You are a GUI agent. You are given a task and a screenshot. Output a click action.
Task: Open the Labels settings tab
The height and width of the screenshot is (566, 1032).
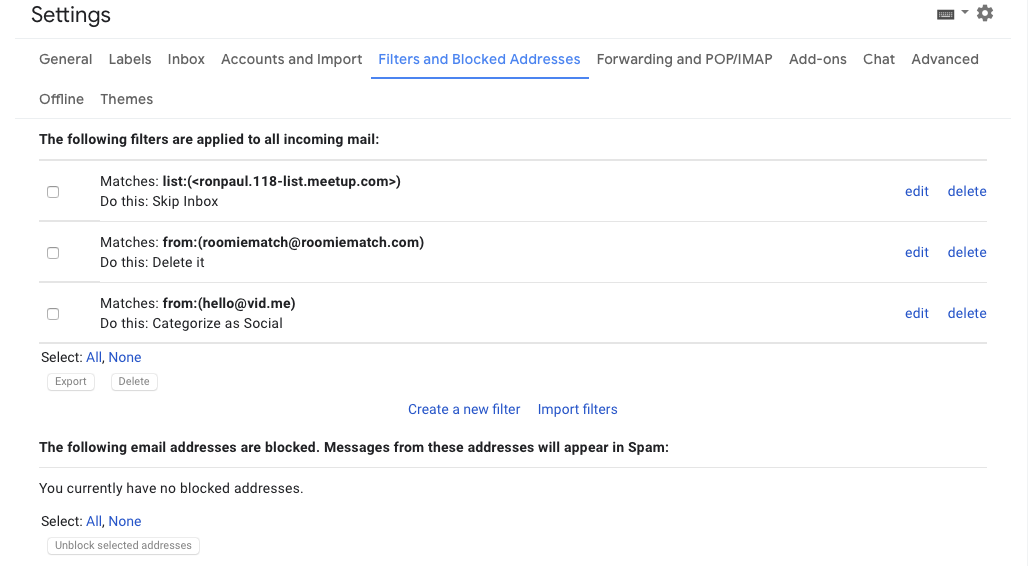[x=130, y=59]
